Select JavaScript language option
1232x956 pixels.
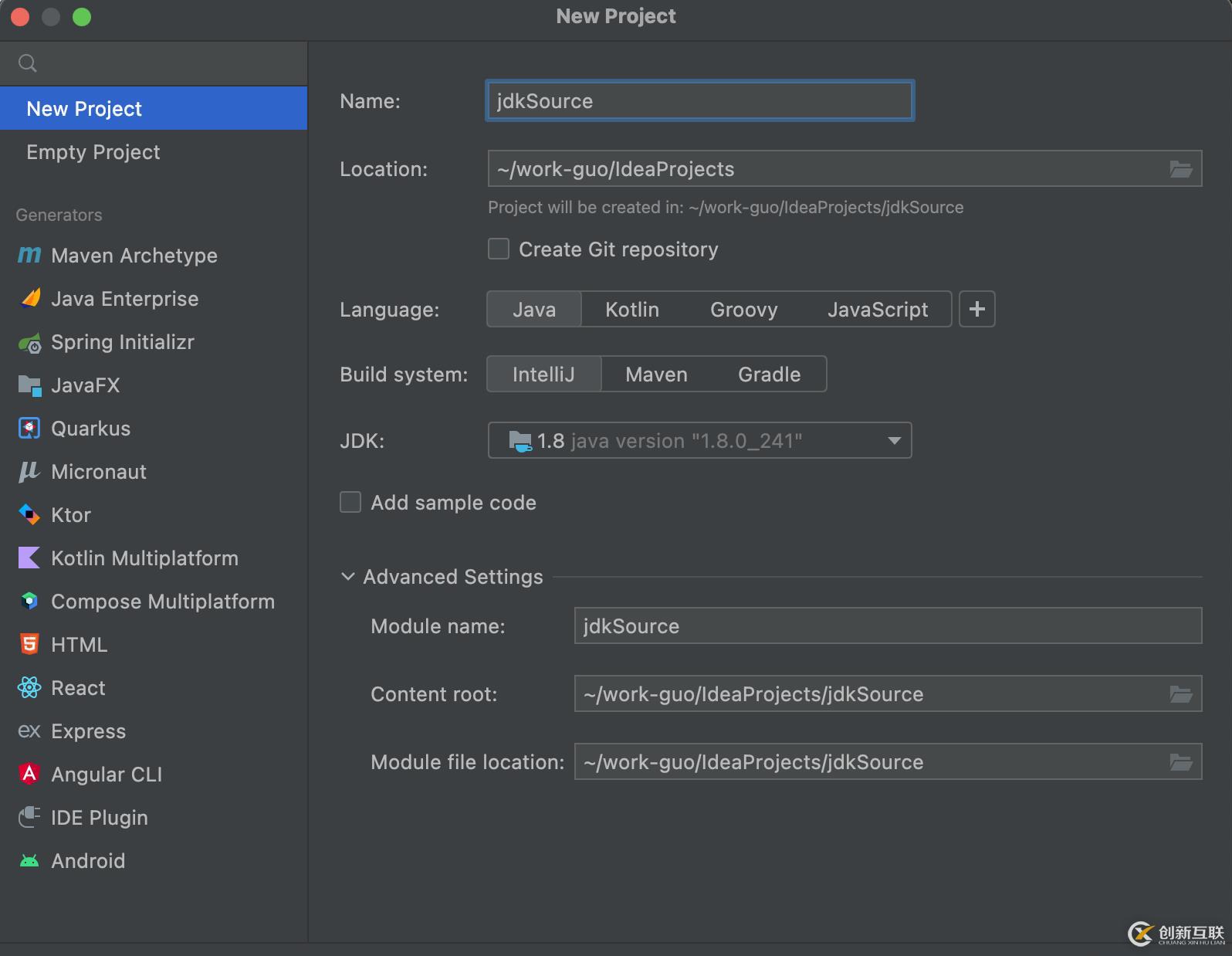pos(878,309)
